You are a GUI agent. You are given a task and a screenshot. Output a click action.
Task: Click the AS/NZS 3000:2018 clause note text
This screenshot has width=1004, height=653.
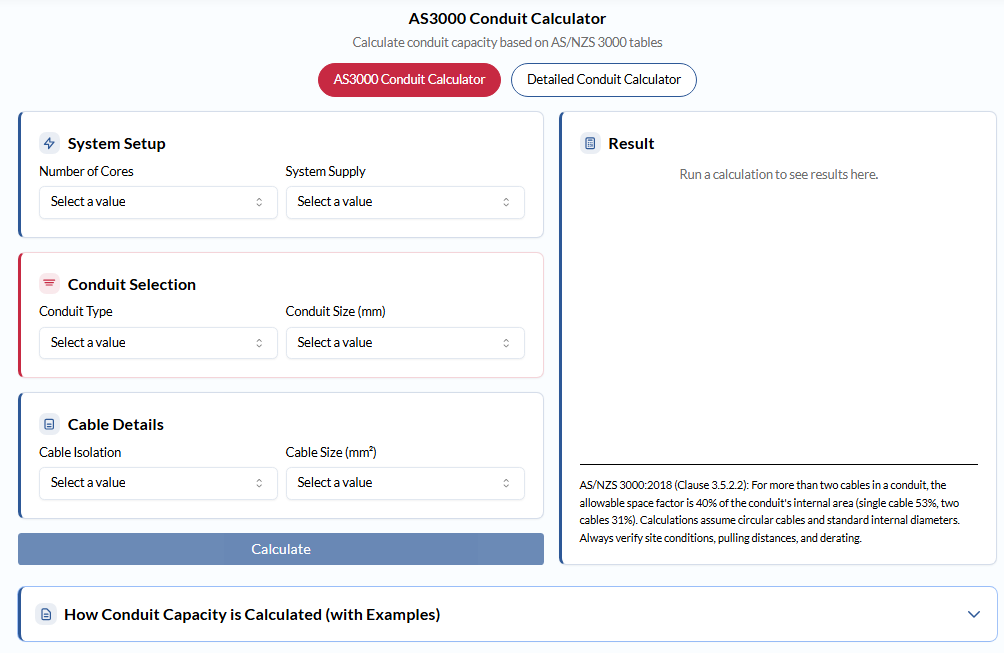coord(779,510)
